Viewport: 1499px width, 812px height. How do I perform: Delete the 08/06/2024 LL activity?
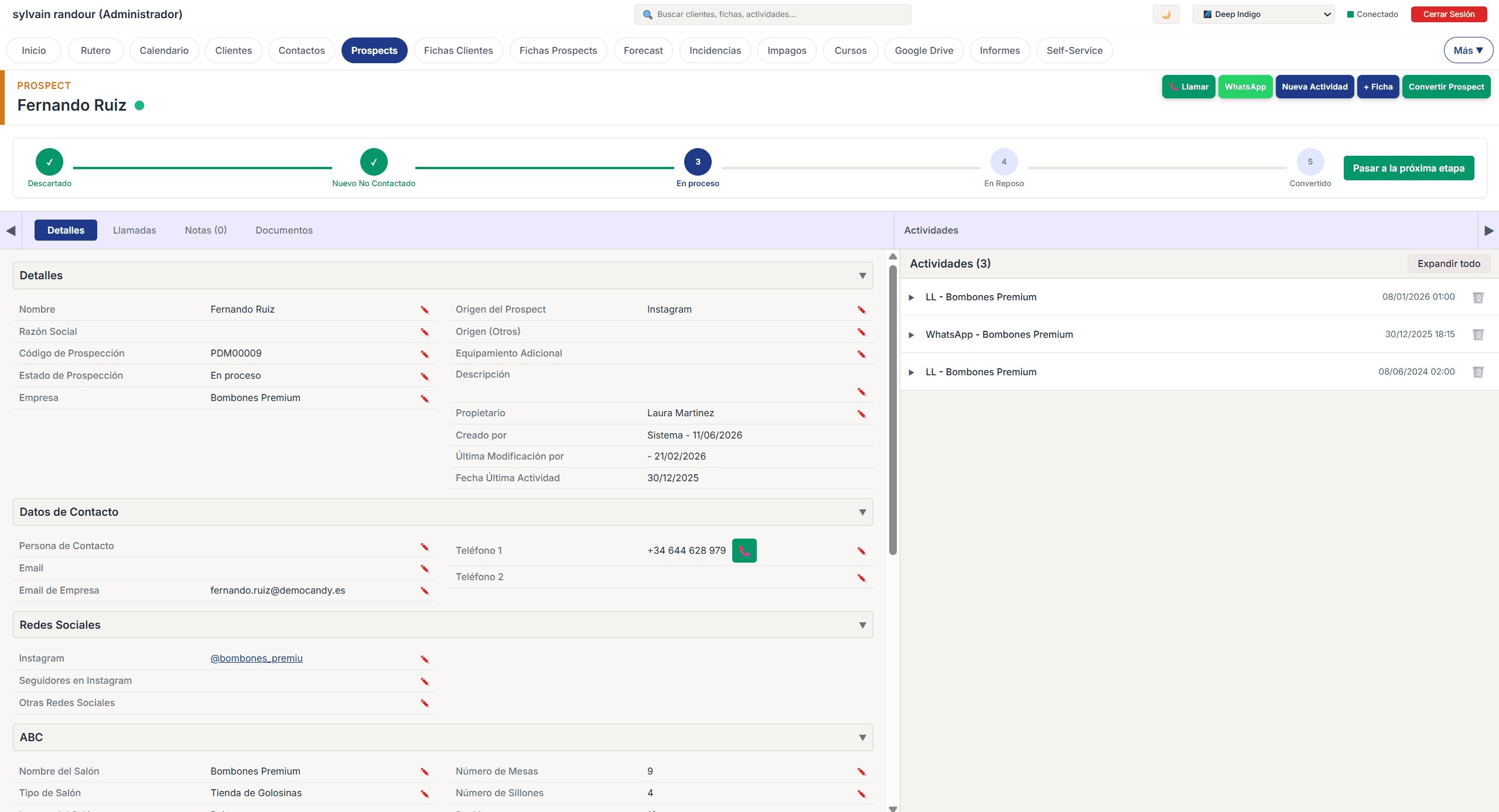(x=1478, y=372)
